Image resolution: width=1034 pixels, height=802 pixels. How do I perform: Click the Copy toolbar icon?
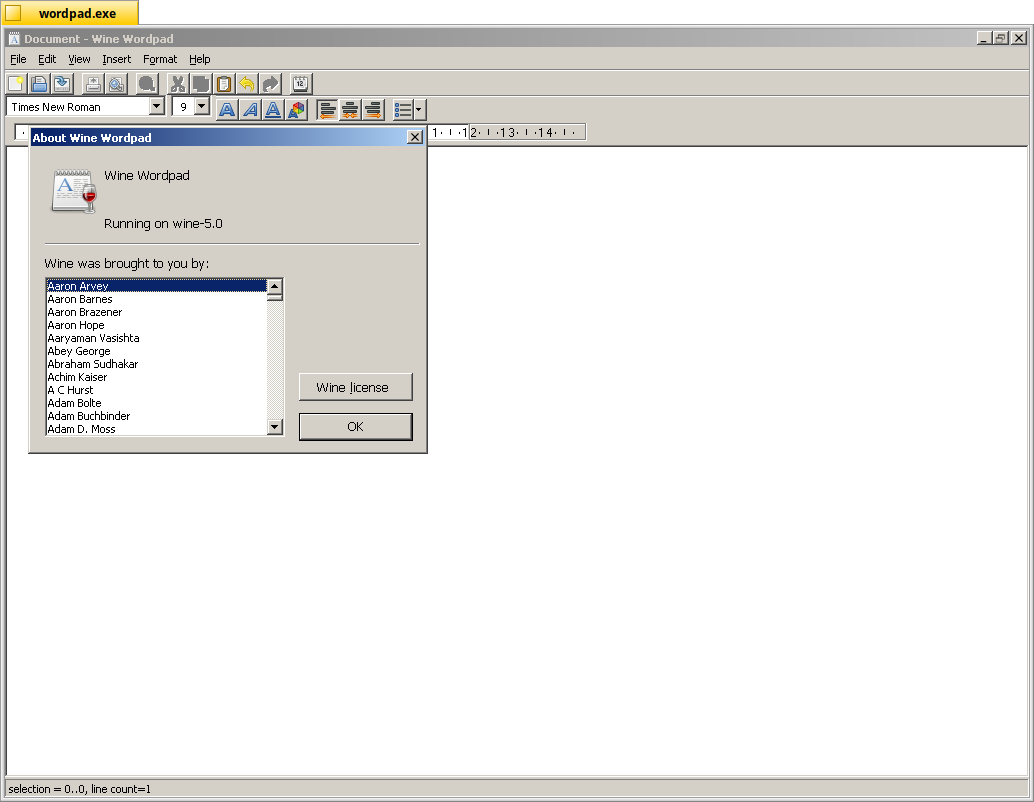[x=200, y=84]
